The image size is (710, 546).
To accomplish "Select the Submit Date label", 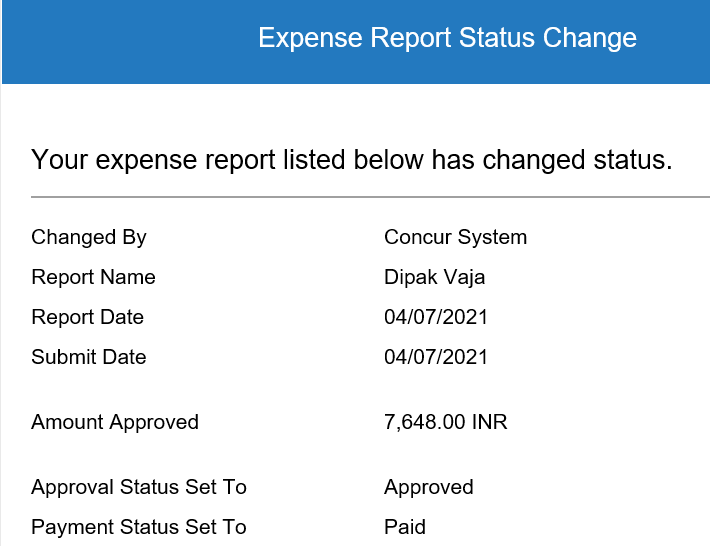I will click(89, 357).
